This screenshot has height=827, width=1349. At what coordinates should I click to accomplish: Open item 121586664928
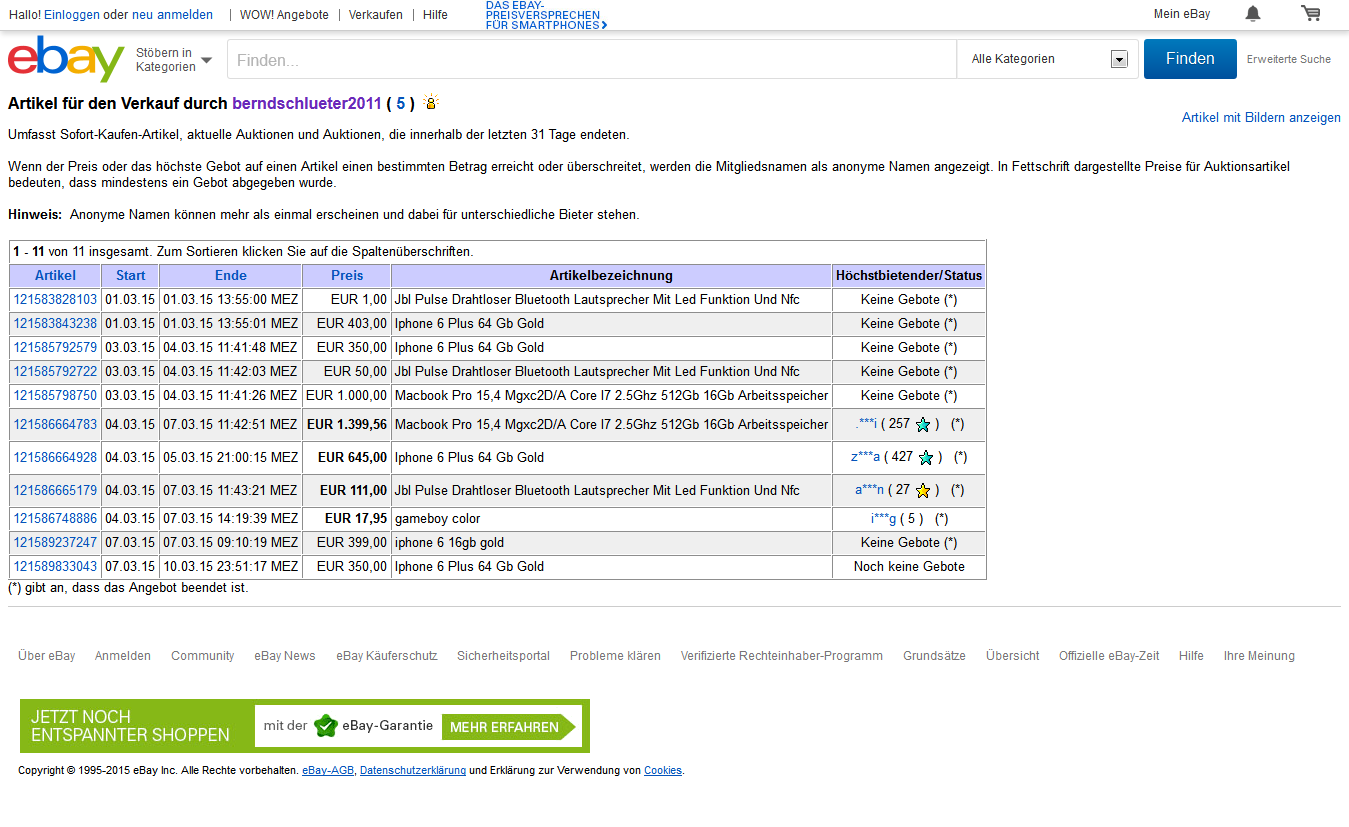click(55, 457)
